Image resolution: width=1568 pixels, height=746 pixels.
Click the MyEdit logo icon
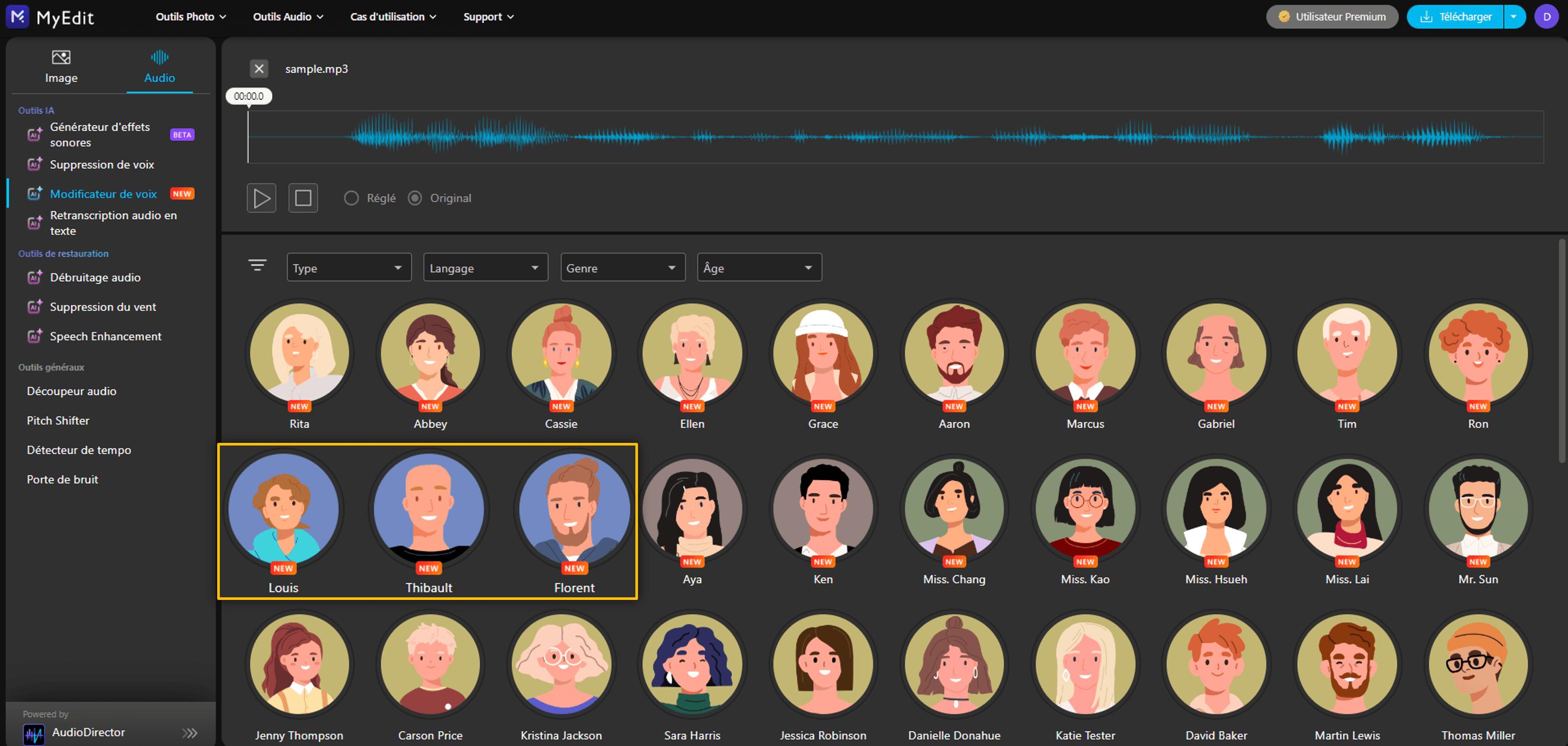[x=18, y=16]
